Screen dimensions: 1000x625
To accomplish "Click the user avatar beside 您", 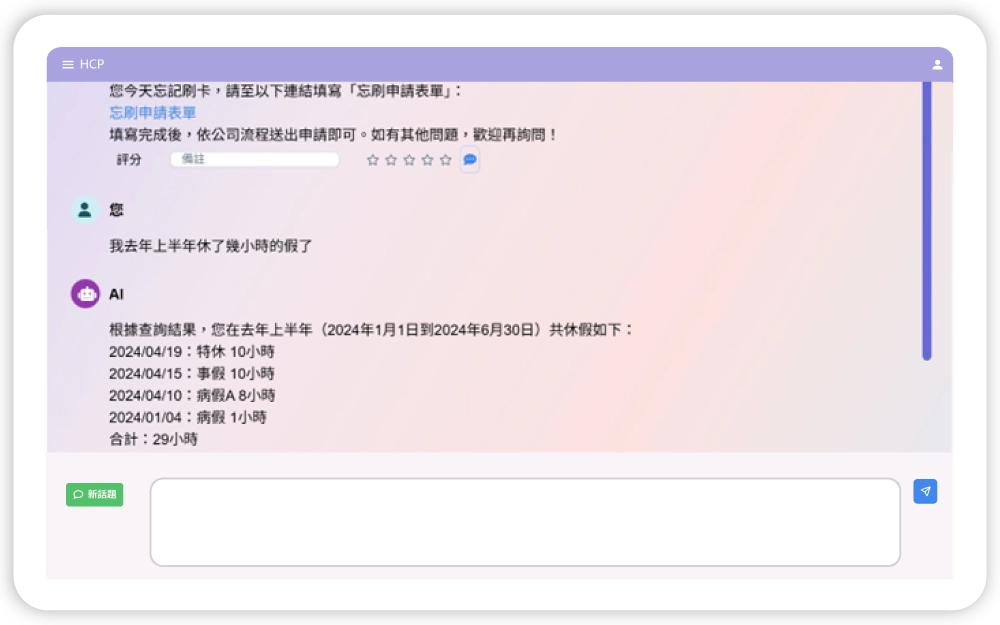I will coord(85,210).
